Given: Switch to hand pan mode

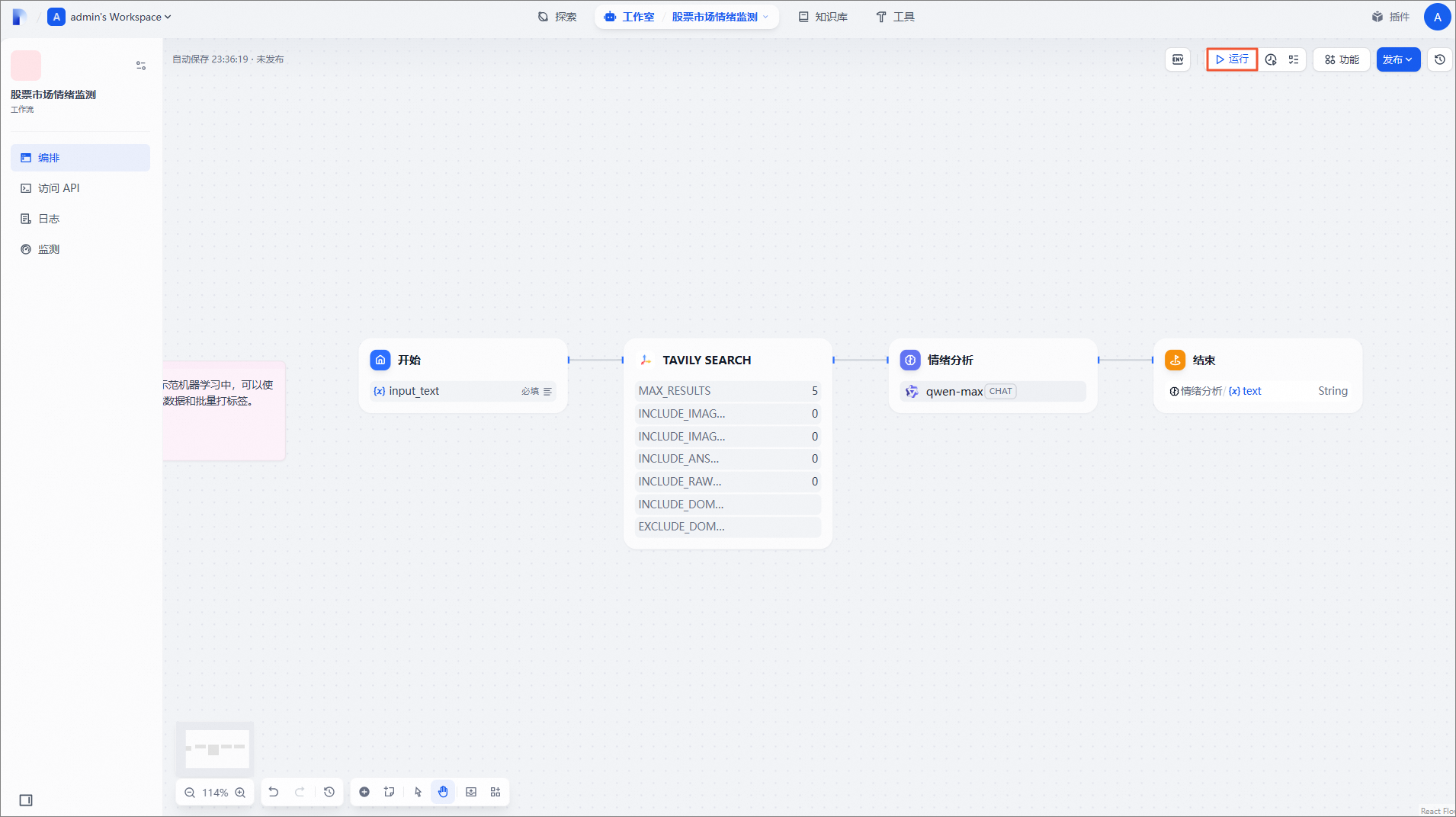Looking at the screenshot, I should tap(443, 792).
